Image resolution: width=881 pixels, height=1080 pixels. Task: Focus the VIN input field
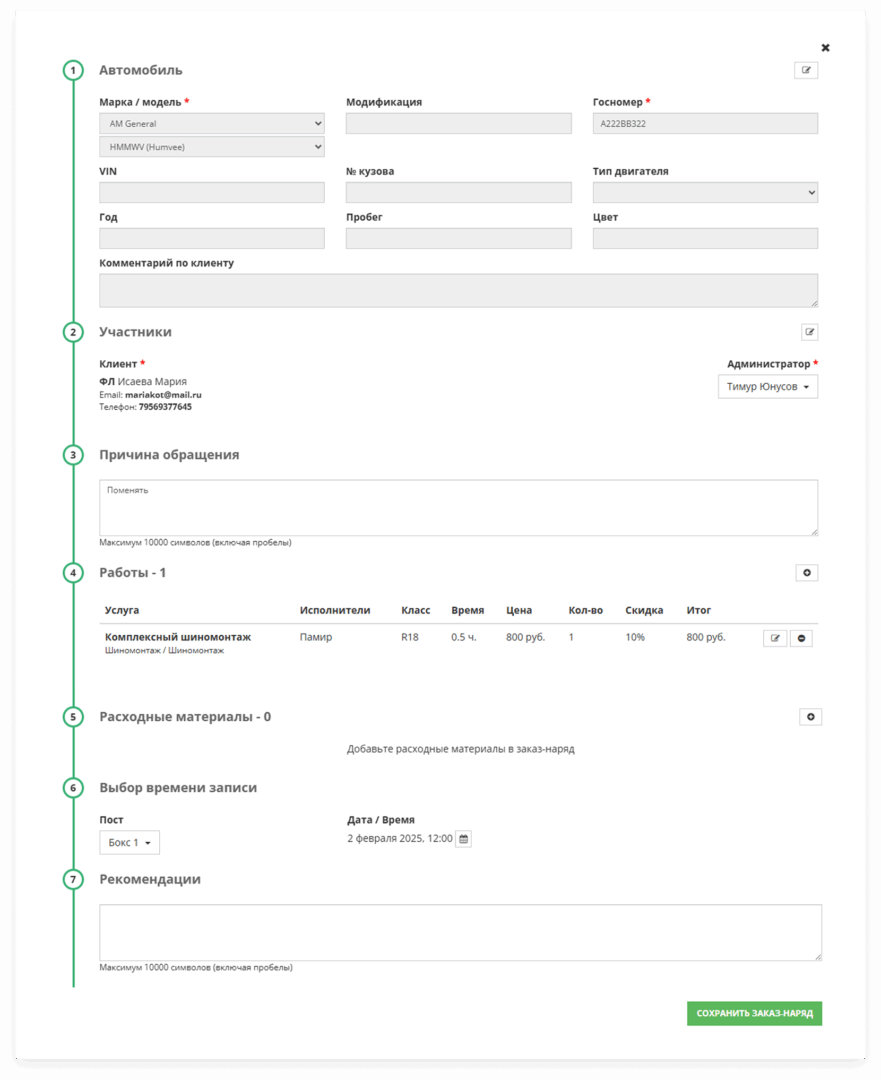(x=211, y=192)
